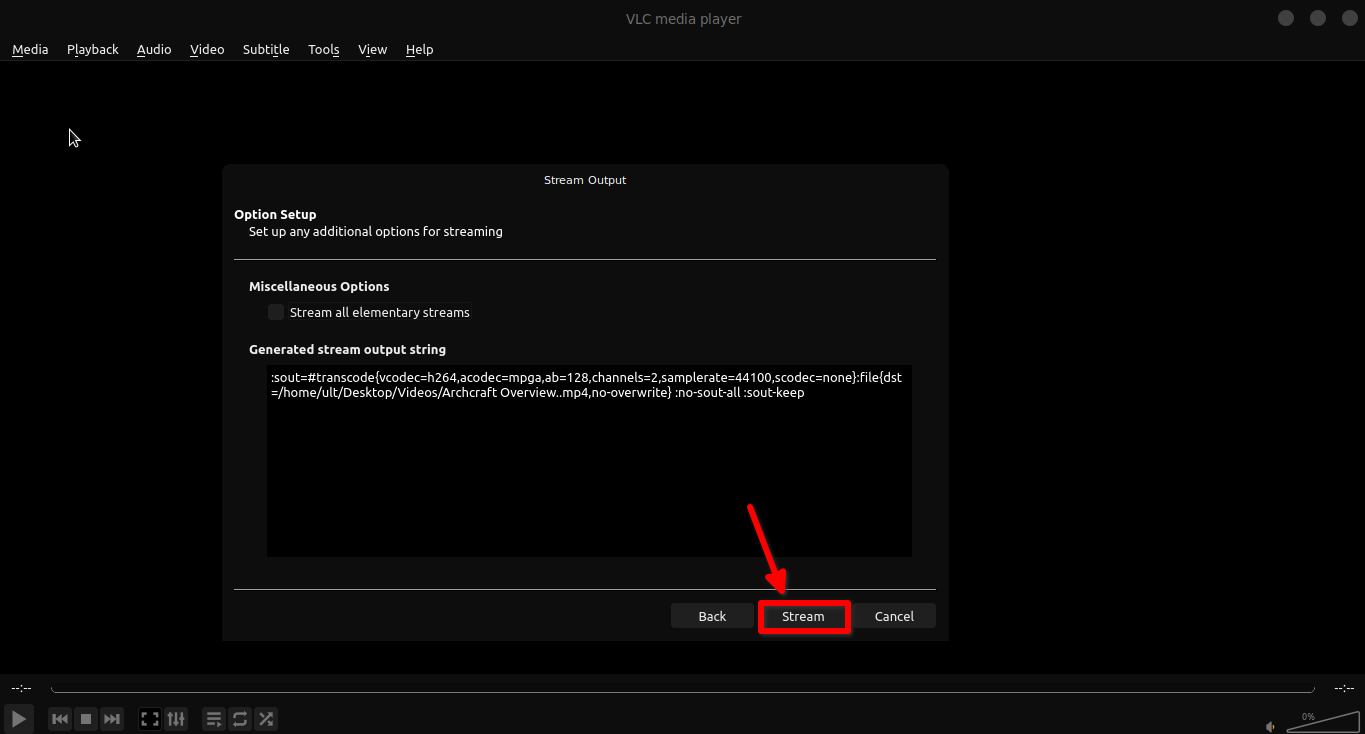
Task: Open the Playback menu
Action: (93, 49)
